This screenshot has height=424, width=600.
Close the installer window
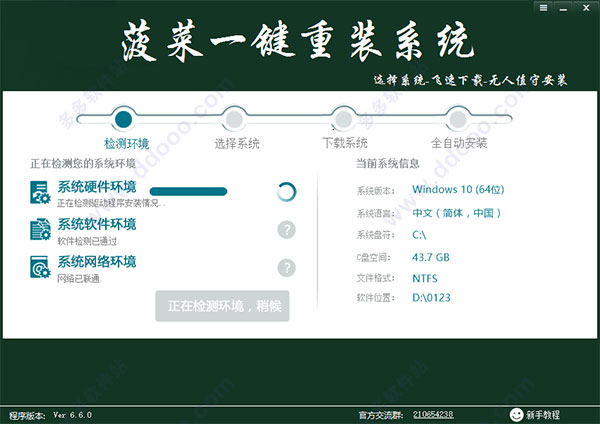(586, 8)
